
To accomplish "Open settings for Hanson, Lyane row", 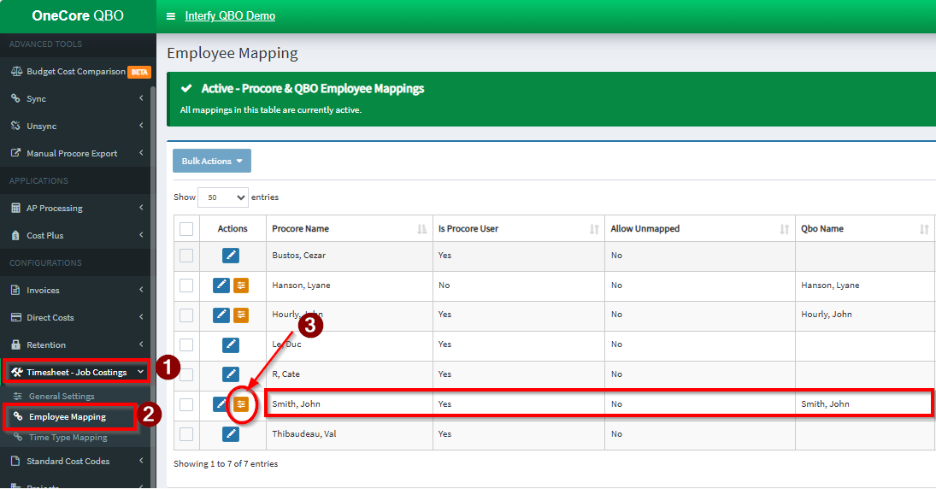I will pos(241,285).
